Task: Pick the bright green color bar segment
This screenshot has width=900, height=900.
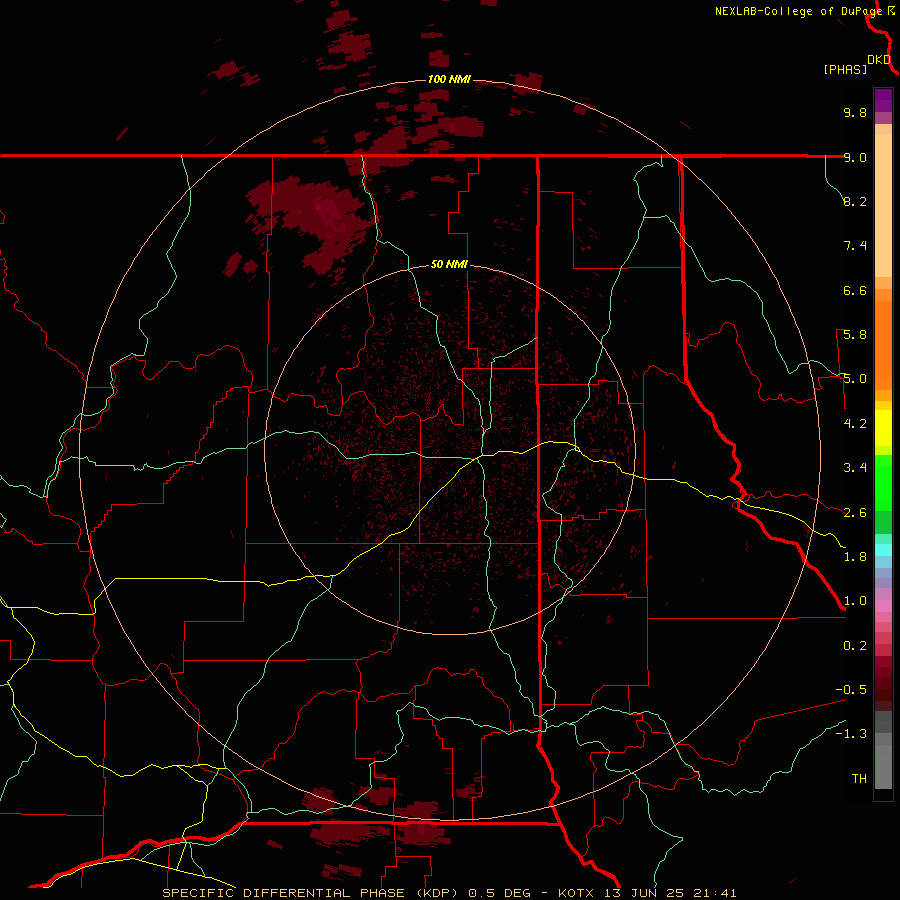Action: tap(883, 483)
